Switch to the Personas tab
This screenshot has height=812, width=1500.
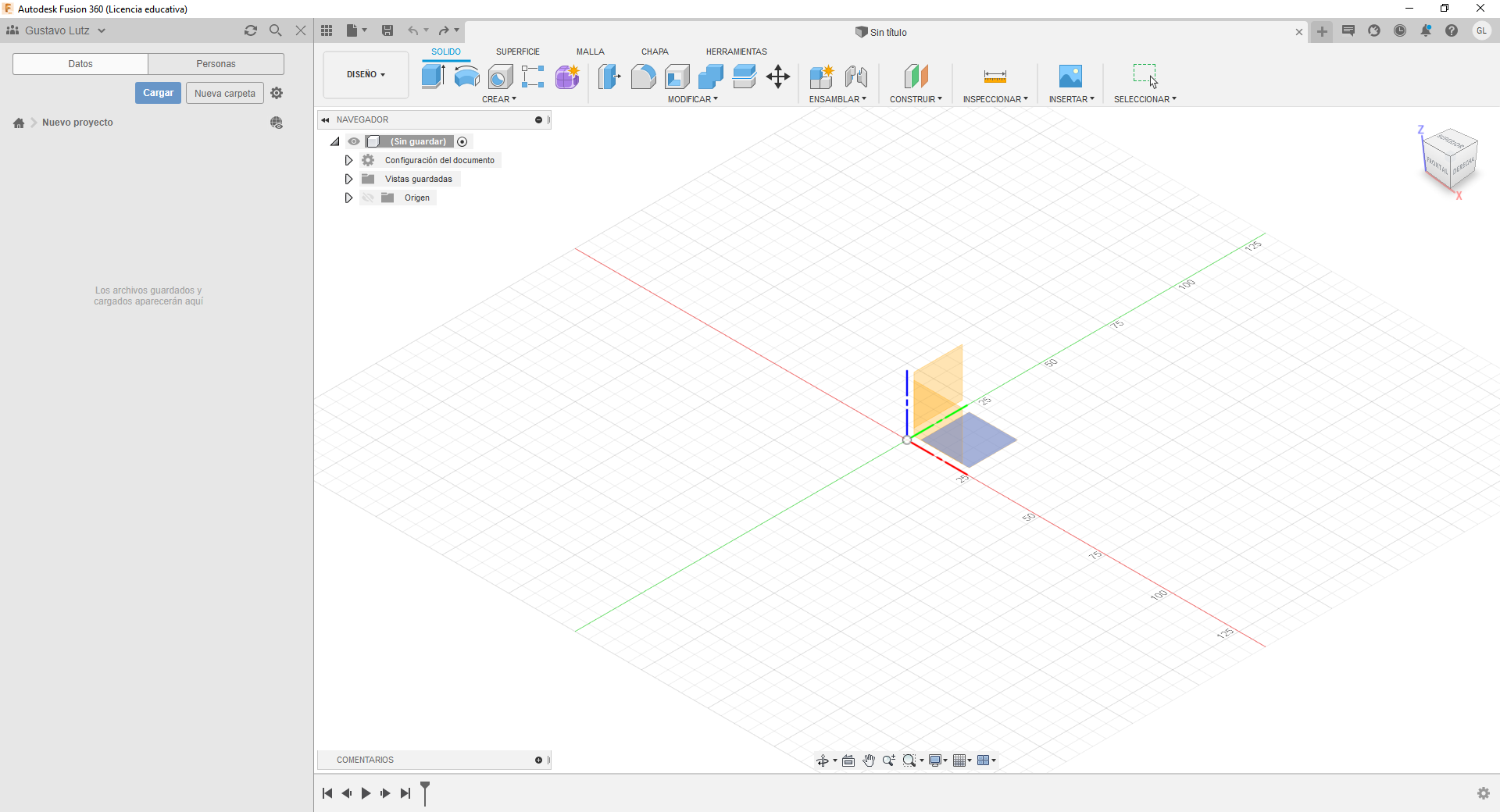coord(216,64)
